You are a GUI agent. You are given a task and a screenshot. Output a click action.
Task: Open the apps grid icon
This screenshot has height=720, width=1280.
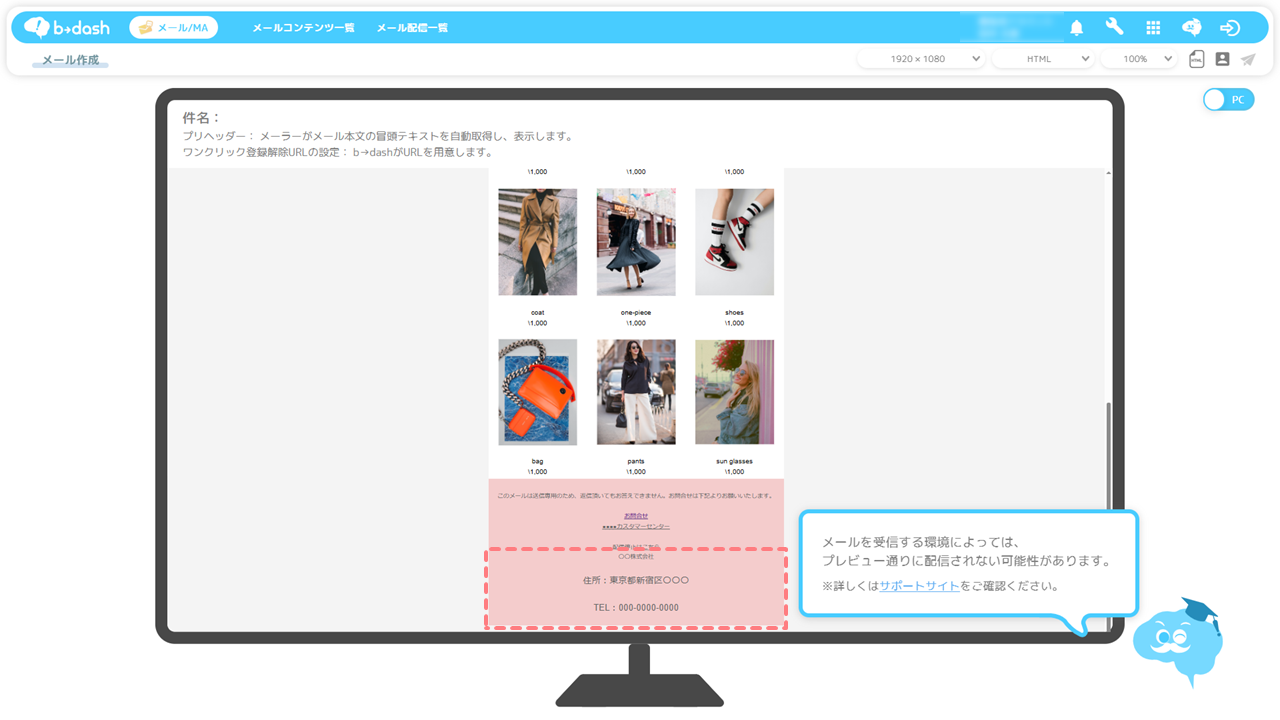coord(1153,28)
